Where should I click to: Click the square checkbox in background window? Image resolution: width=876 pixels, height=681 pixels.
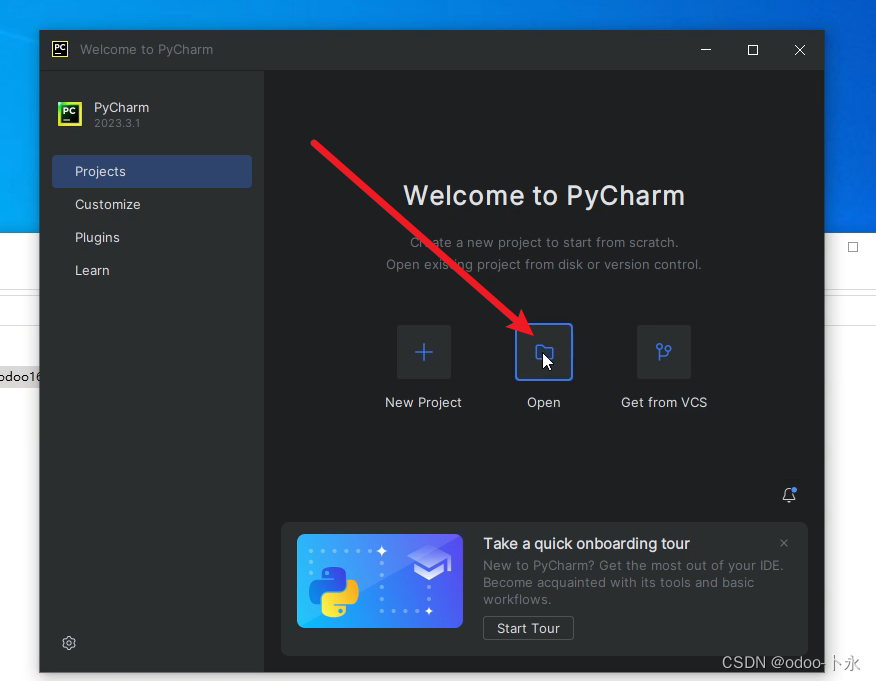click(853, 247)
